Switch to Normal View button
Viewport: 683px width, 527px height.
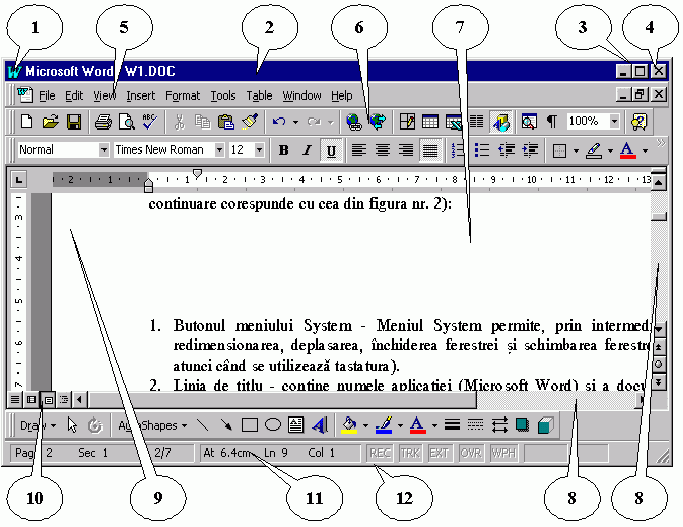click(x=15, y=399)
